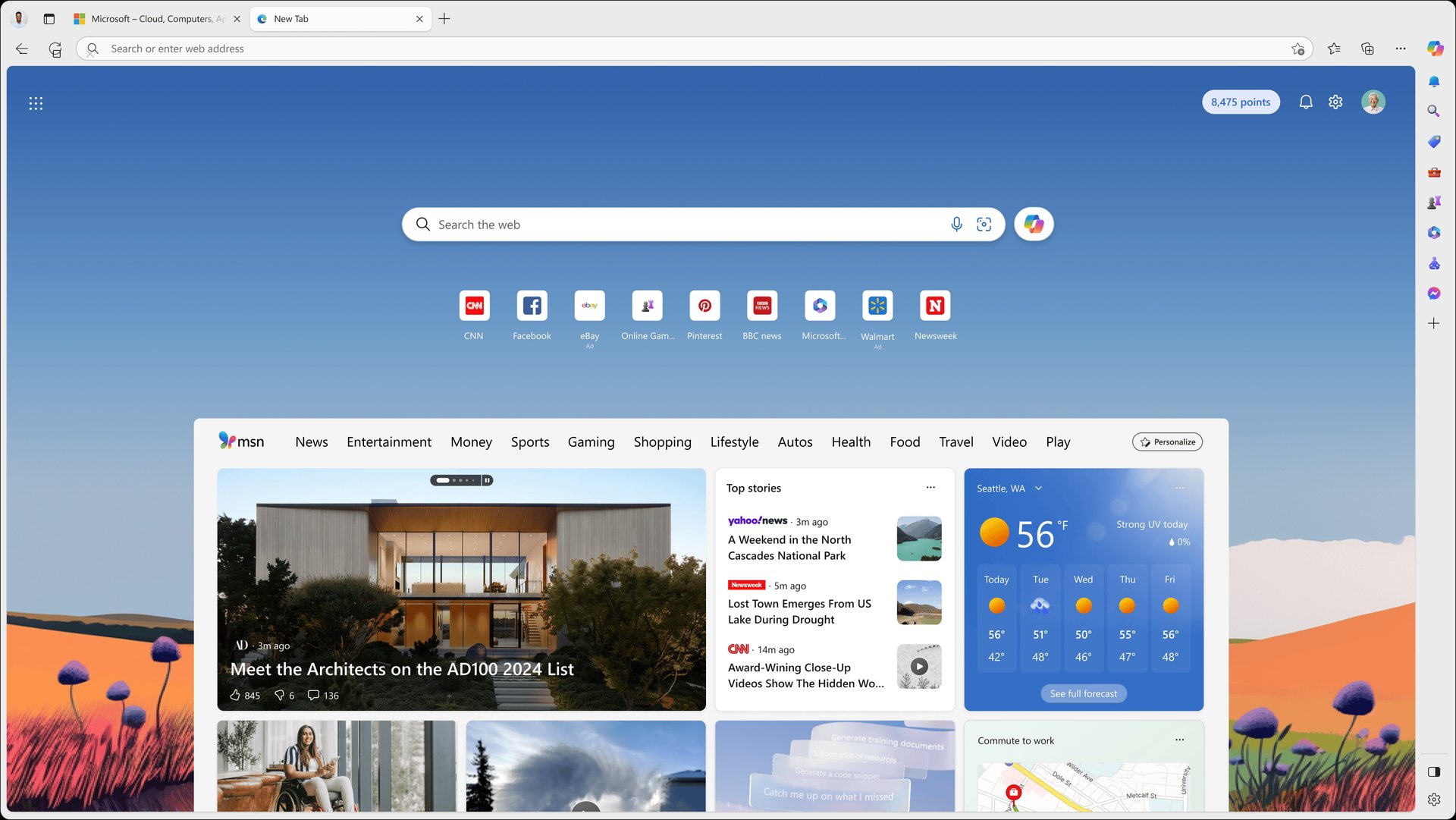Screen dimensions: 1456x820
Task: Open the article Meet the Architects on the AD100 2024 List
Action: point(402,669)
